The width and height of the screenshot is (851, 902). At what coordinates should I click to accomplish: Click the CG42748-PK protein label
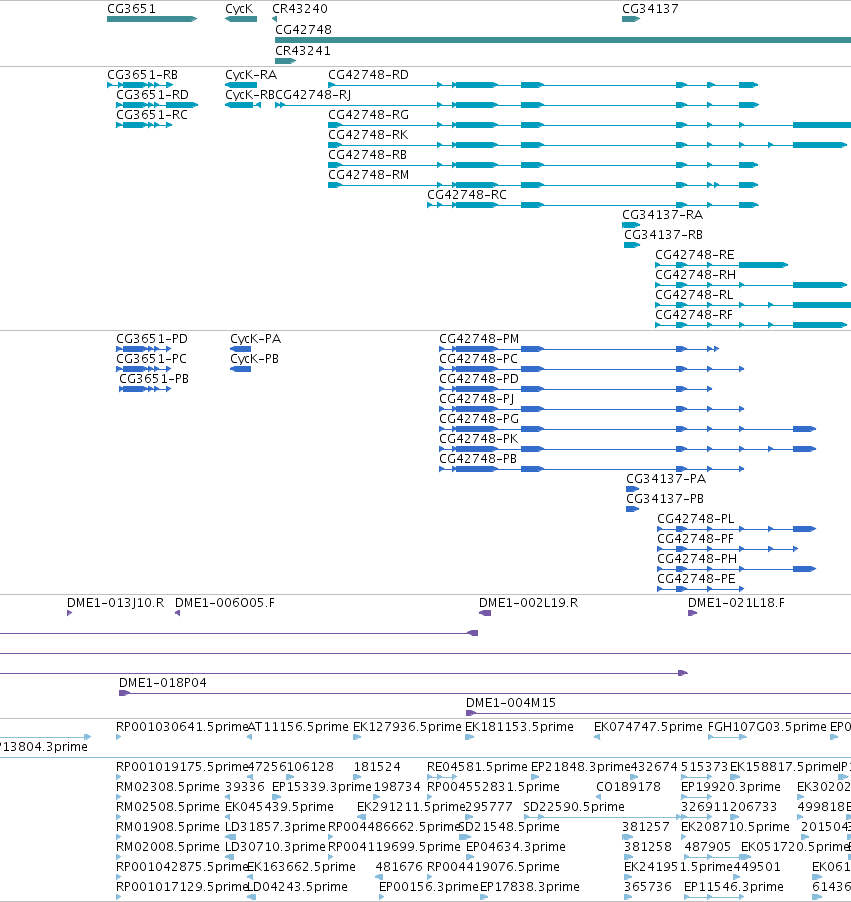point(479,438)
